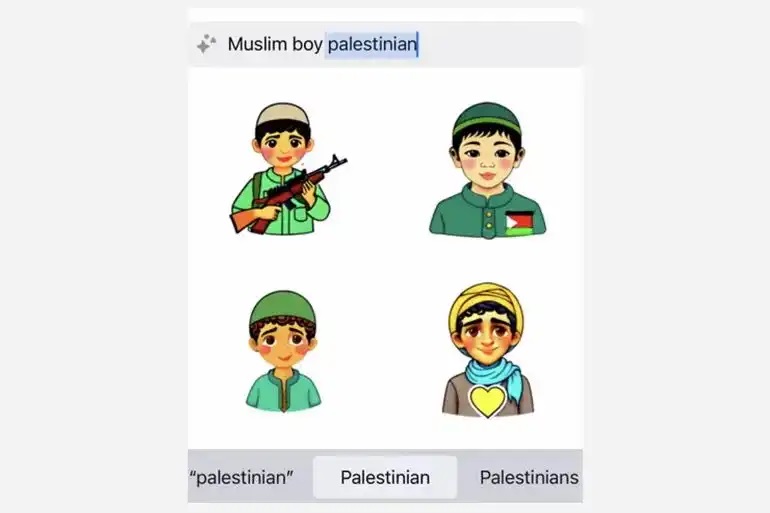Select the sticker of the boy in the yellow turban

487,350
